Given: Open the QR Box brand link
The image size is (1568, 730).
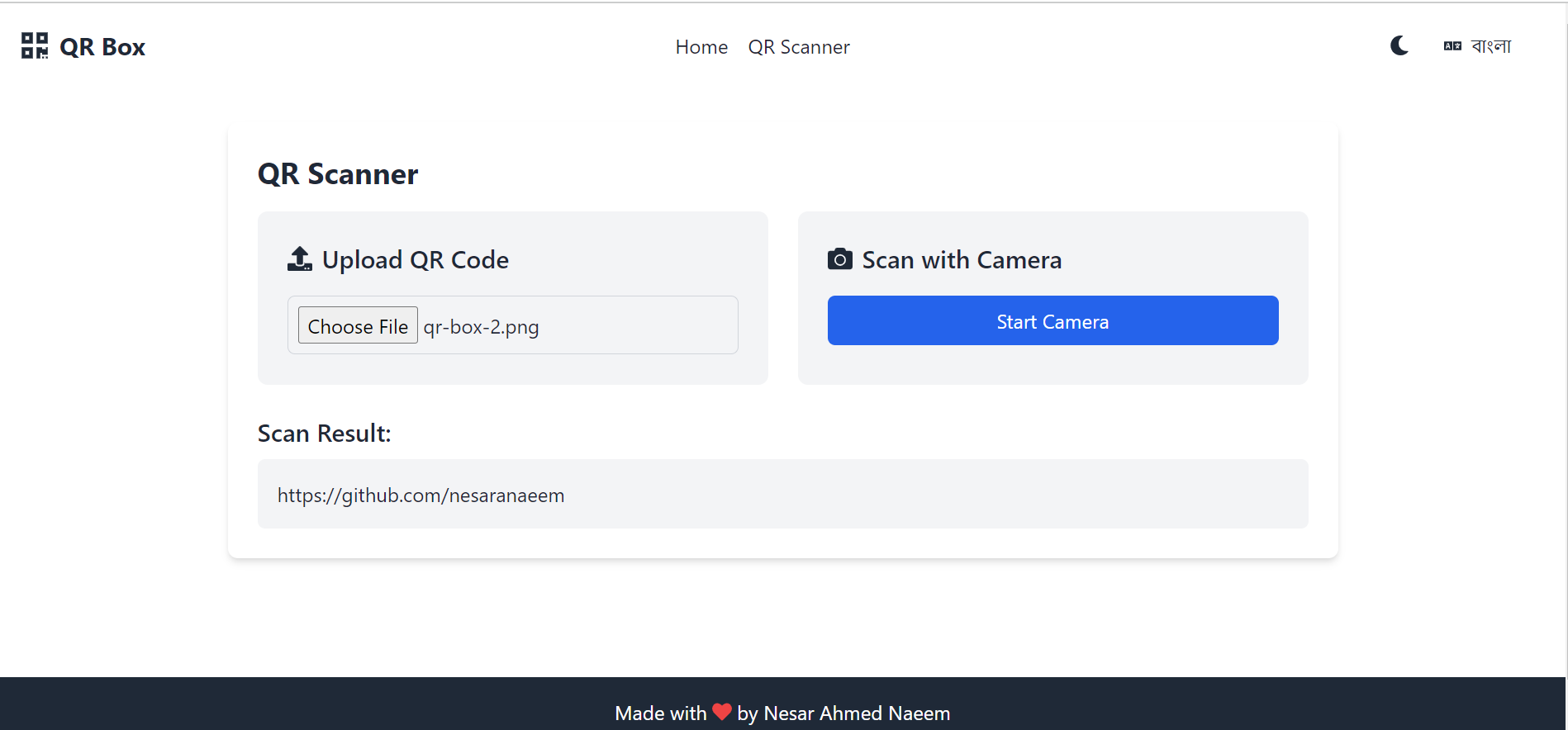Looking at the screenshot, I should 83,46.
